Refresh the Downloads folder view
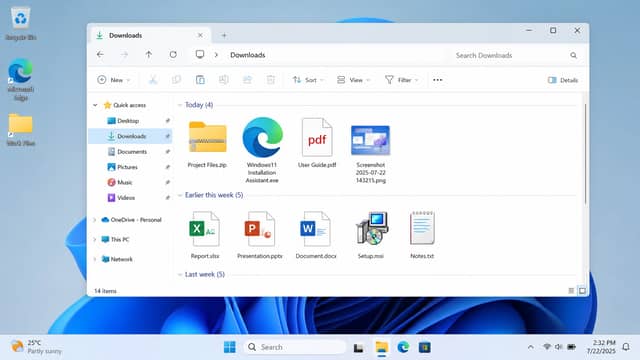The width and height of the screenshot is (640, 360). point(173,54)
